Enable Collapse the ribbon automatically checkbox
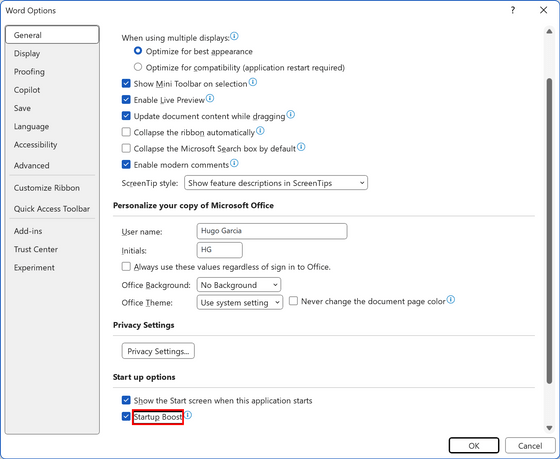Screen dimensions: 560x459 pyautogui.click(x=126, y=132)
